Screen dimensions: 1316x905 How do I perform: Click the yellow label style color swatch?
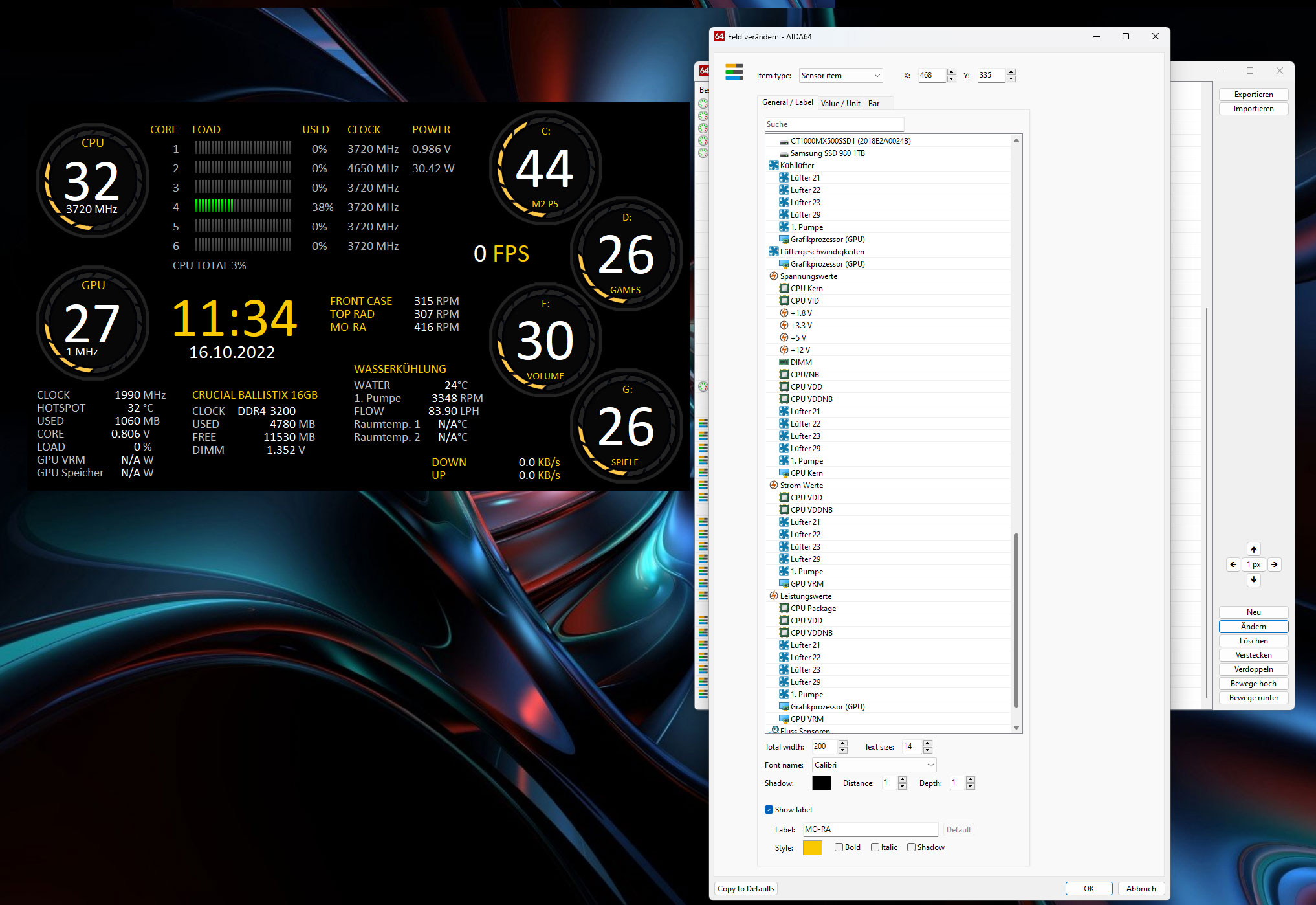click(812, 847)
